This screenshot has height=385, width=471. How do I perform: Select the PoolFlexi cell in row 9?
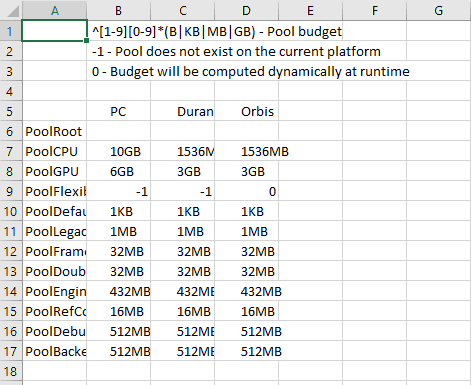coord(55,191)
